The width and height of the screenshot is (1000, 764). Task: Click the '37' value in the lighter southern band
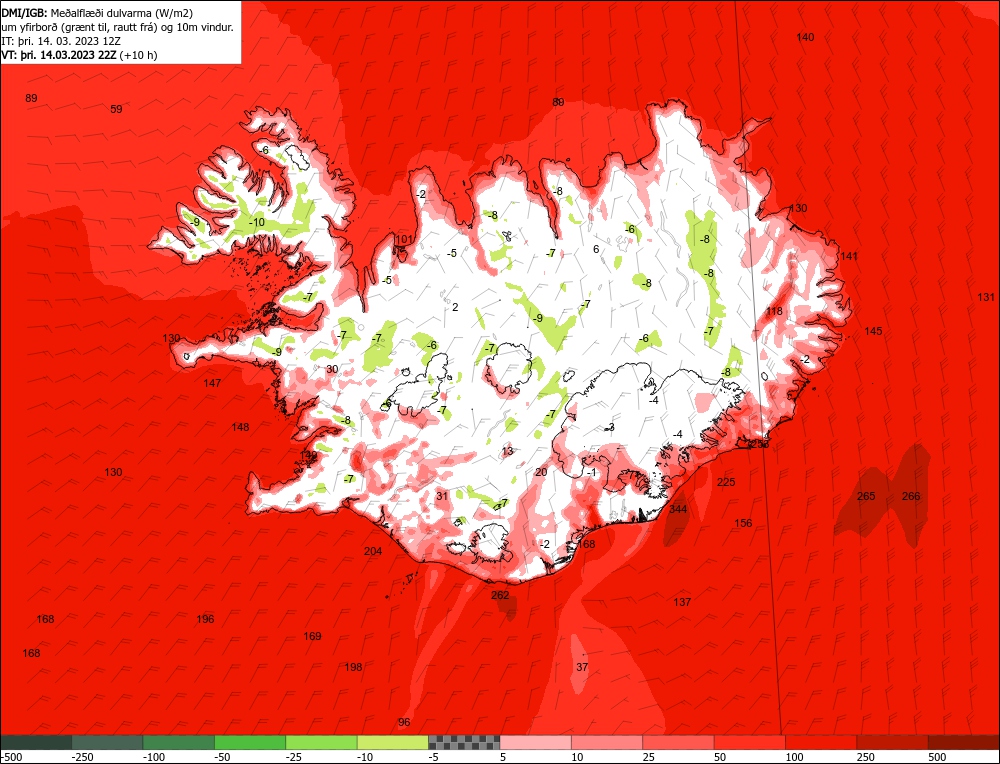click(x=582, y=667)
